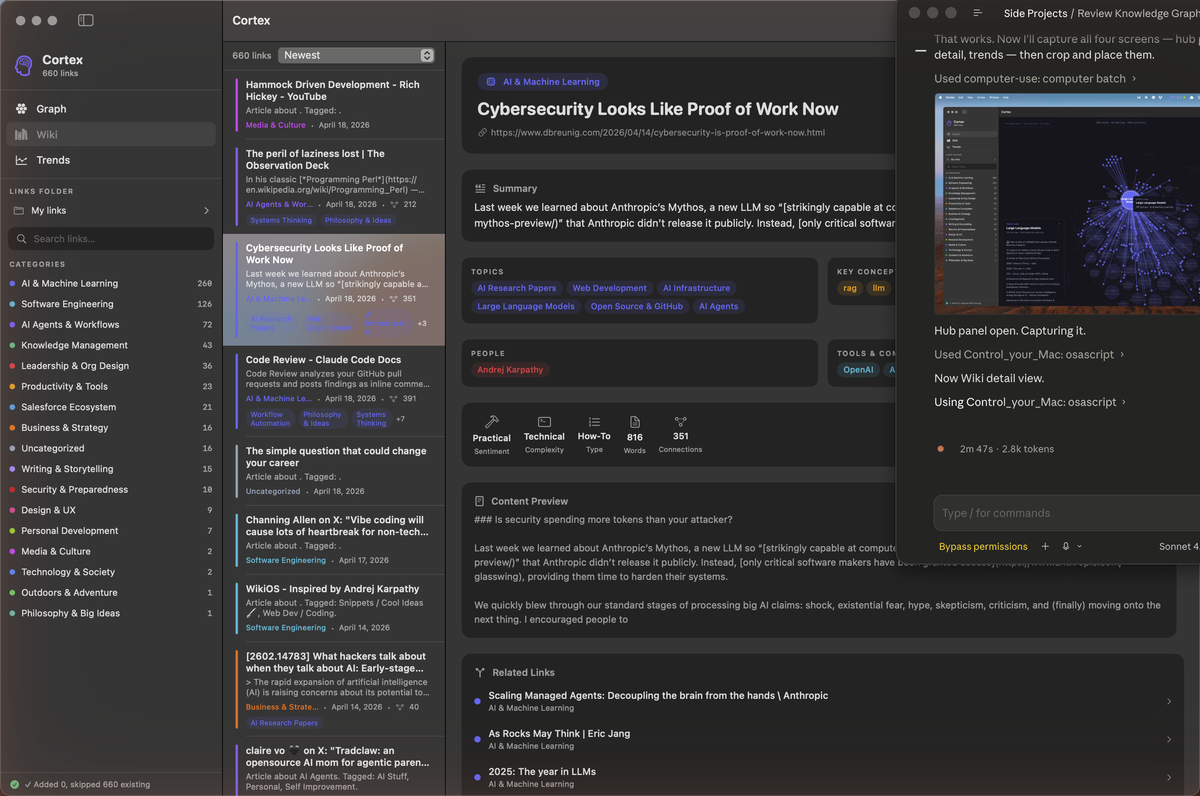
Task: Click the Bypass permissions mode link
Action: tap(983, 547)
